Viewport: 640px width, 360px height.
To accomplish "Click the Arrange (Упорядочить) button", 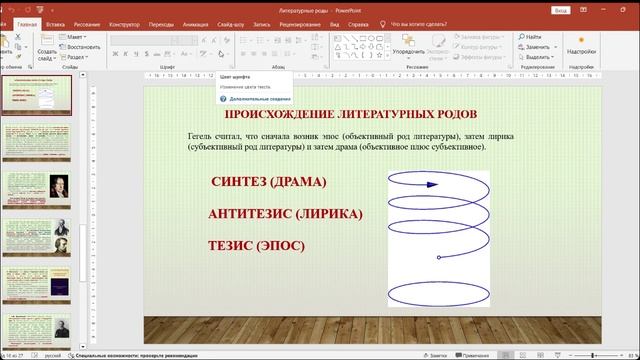I will click(408, 46).
